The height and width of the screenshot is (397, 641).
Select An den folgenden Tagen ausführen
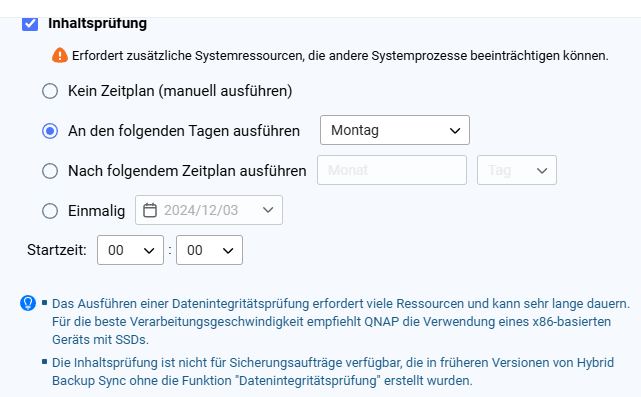[50, 131]
